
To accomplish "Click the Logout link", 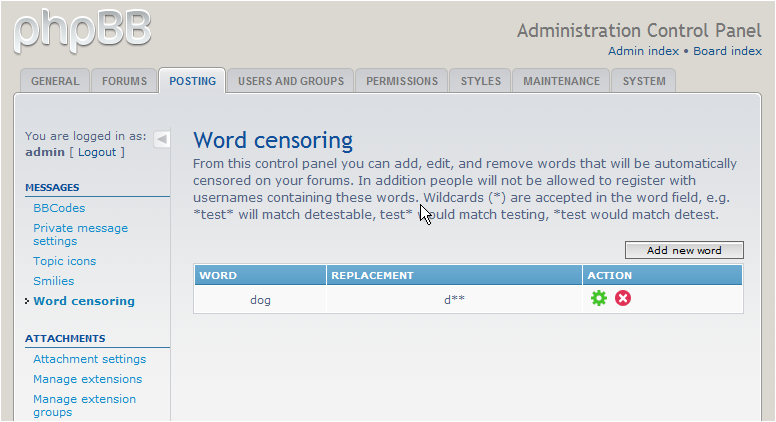I will (x=97, y=152).
